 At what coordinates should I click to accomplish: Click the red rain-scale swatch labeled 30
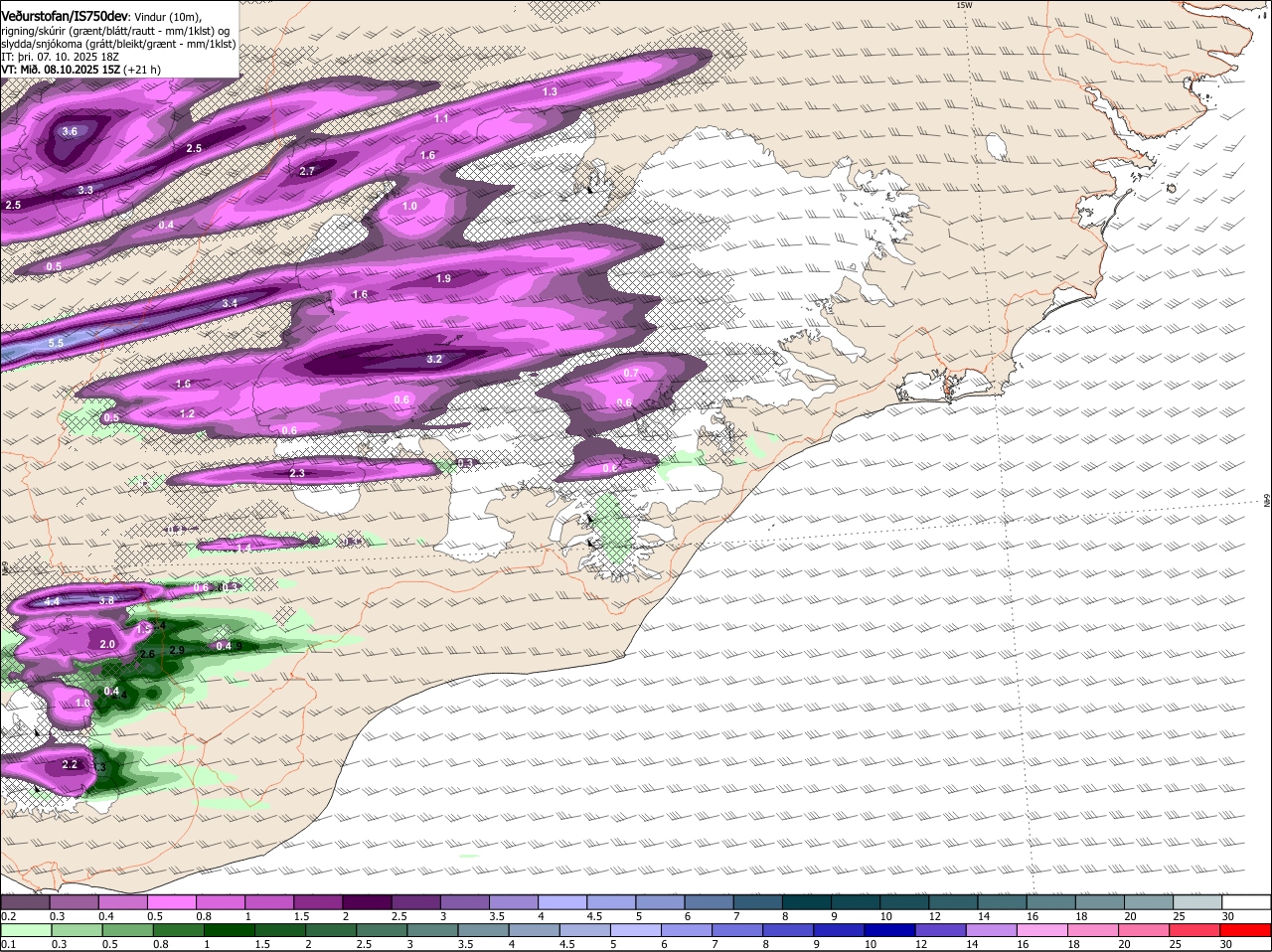pyautogui.click(x=1247, y=930)
